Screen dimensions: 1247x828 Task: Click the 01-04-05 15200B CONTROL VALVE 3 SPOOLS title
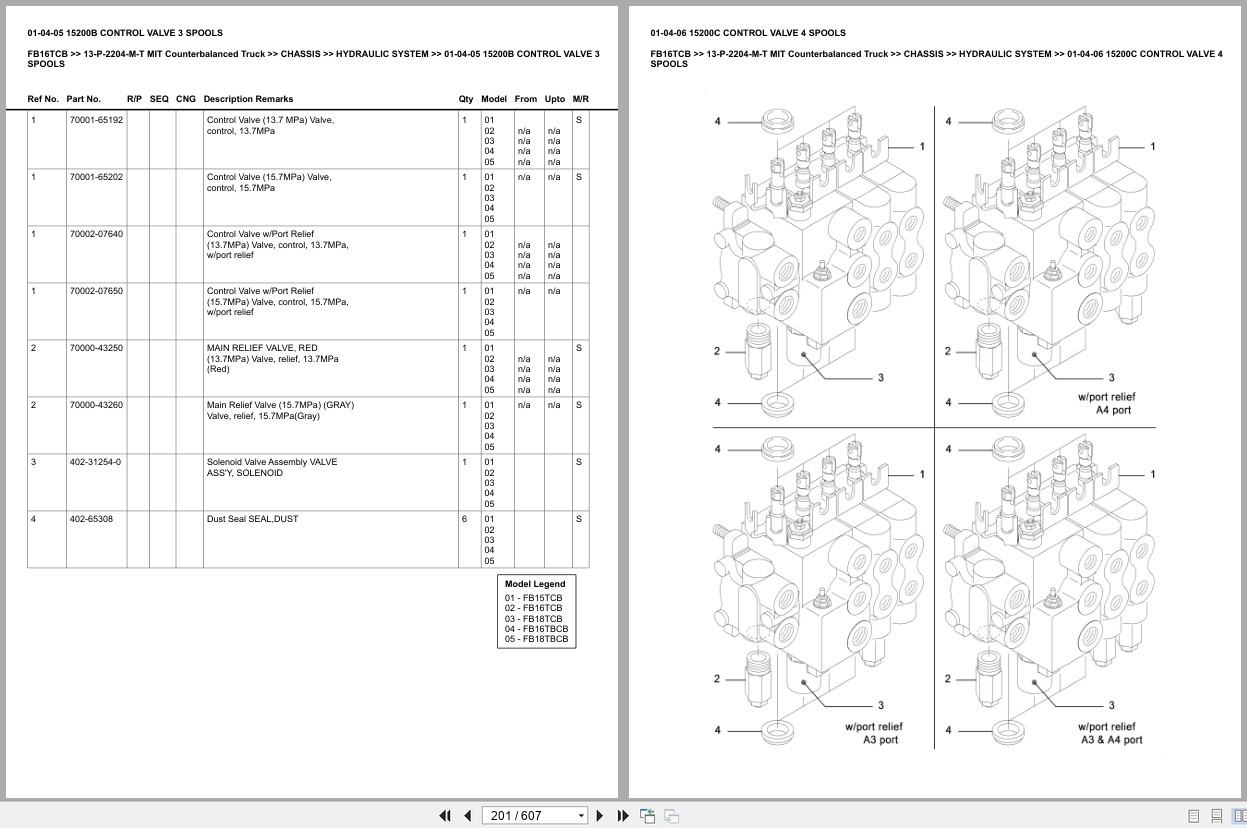125,33
